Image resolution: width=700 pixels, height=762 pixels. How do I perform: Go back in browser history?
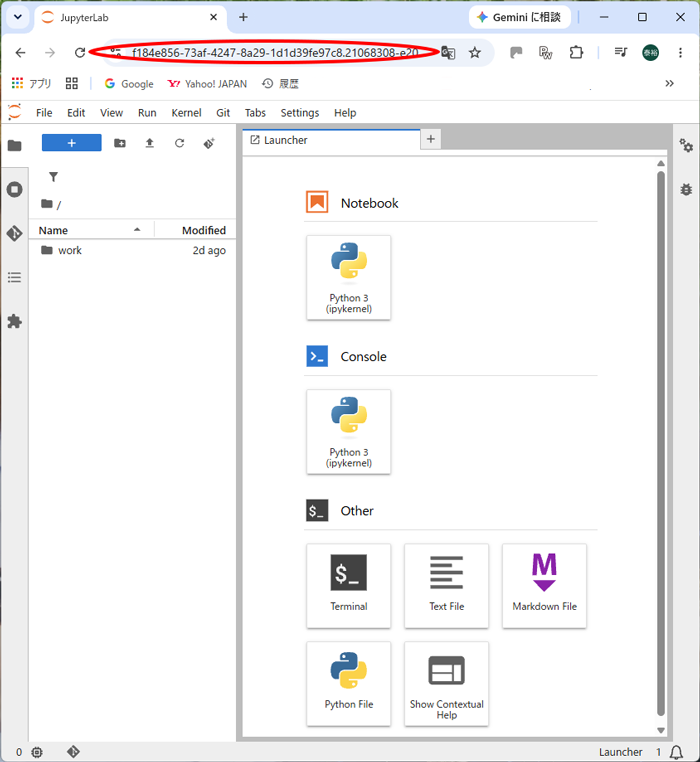(x=20, y=52)
